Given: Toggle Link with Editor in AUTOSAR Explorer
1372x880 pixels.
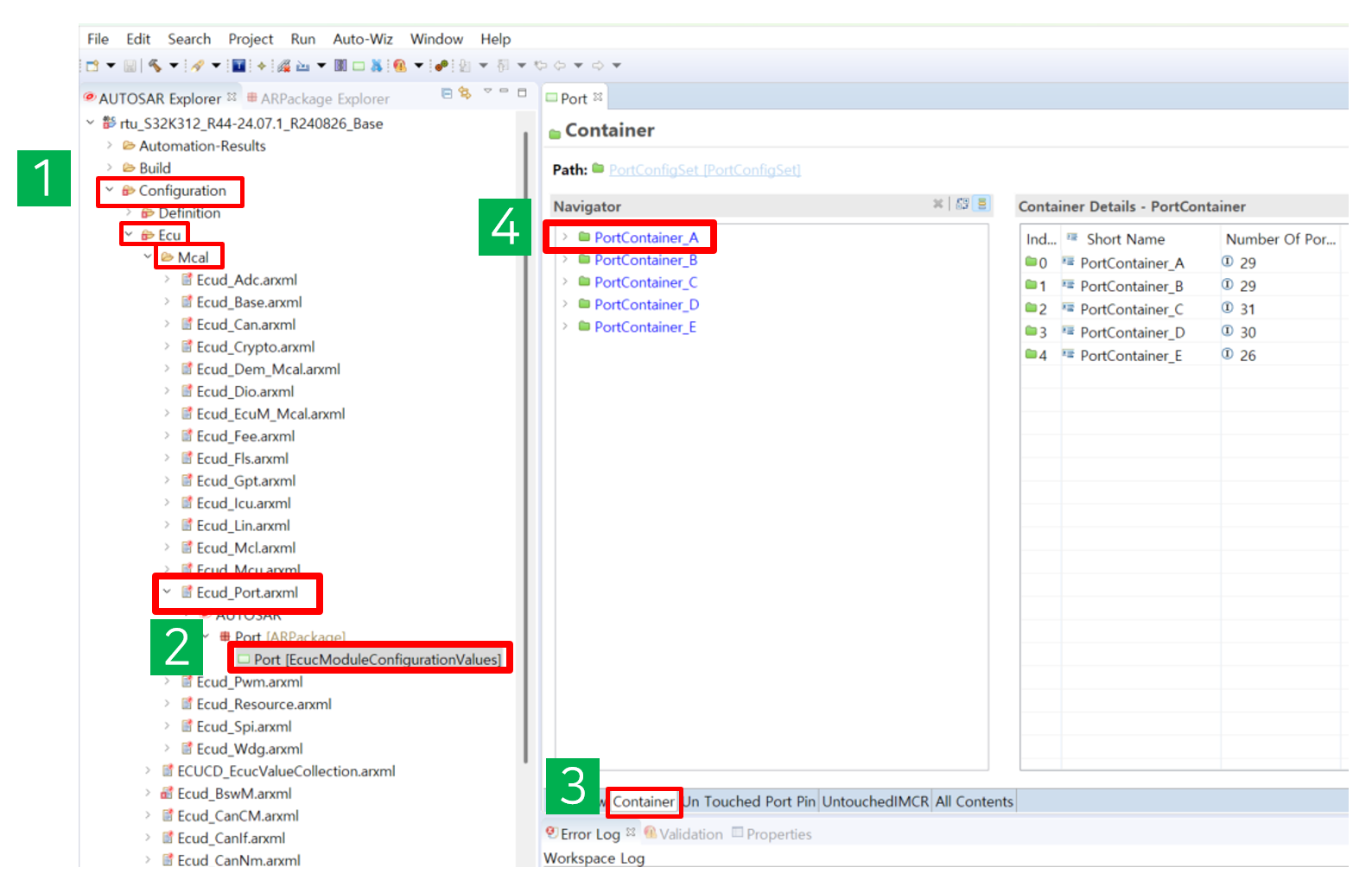Looking at the screenshot, I should (x=465, y=93).
